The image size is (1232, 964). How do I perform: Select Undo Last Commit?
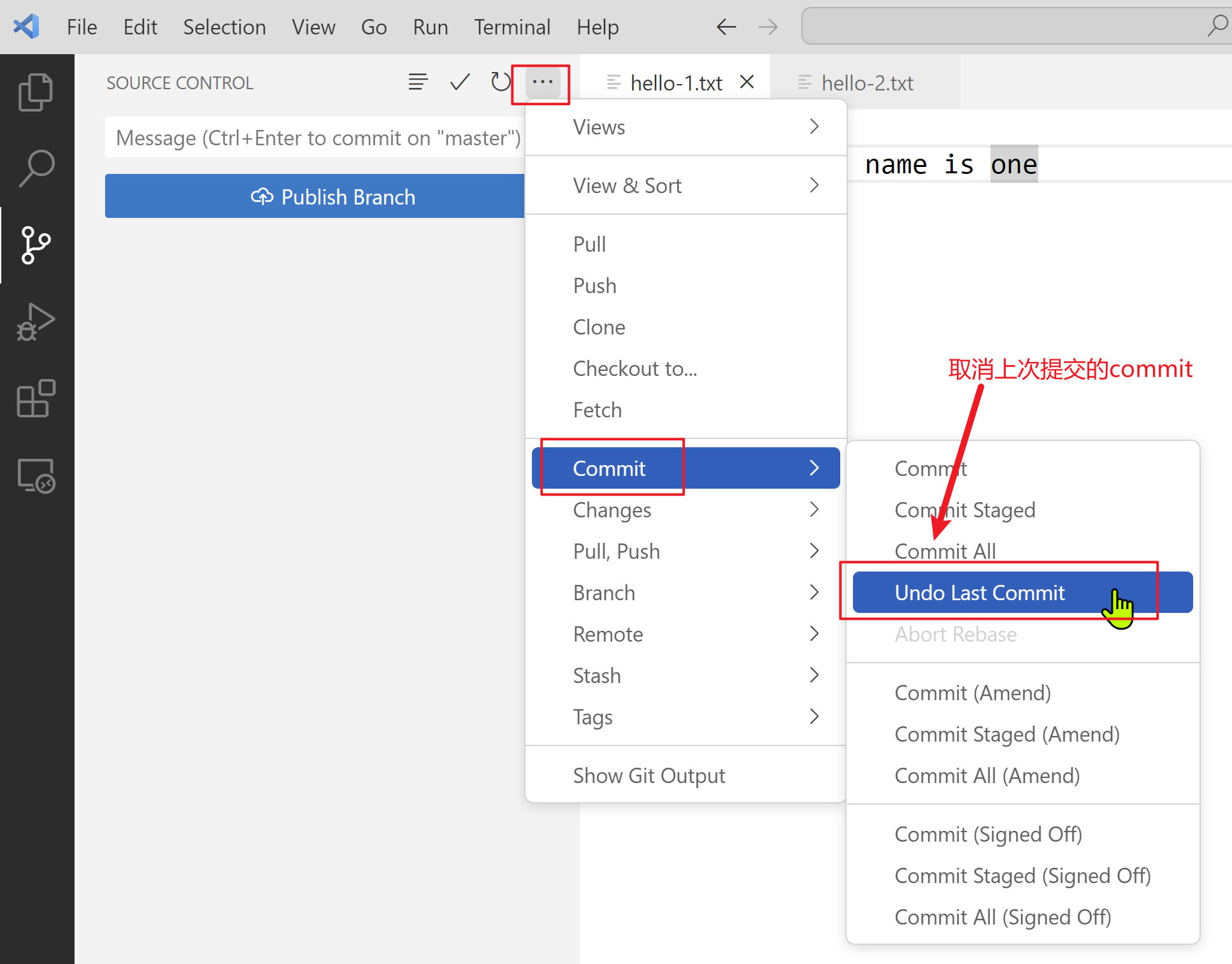tap(979, 593)
